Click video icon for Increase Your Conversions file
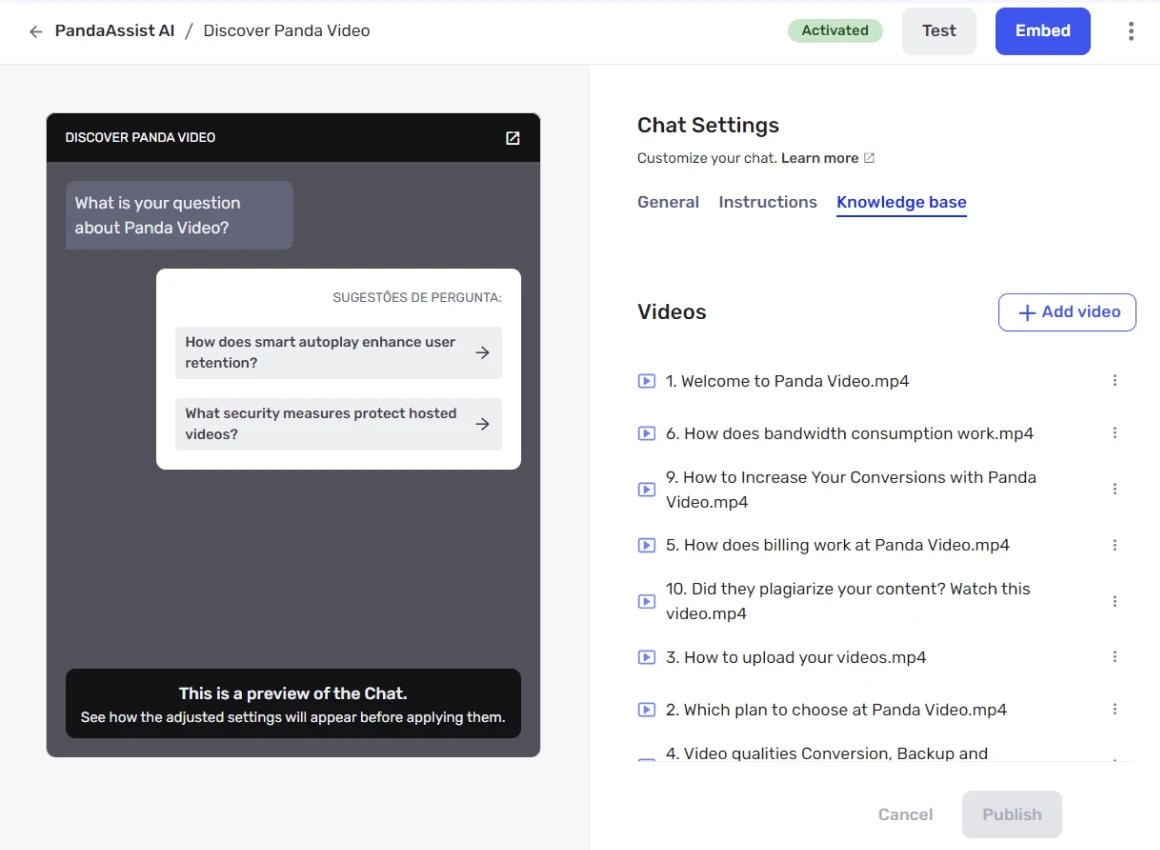This screenshot has width=1160, height=850. (x=647, y=490)
